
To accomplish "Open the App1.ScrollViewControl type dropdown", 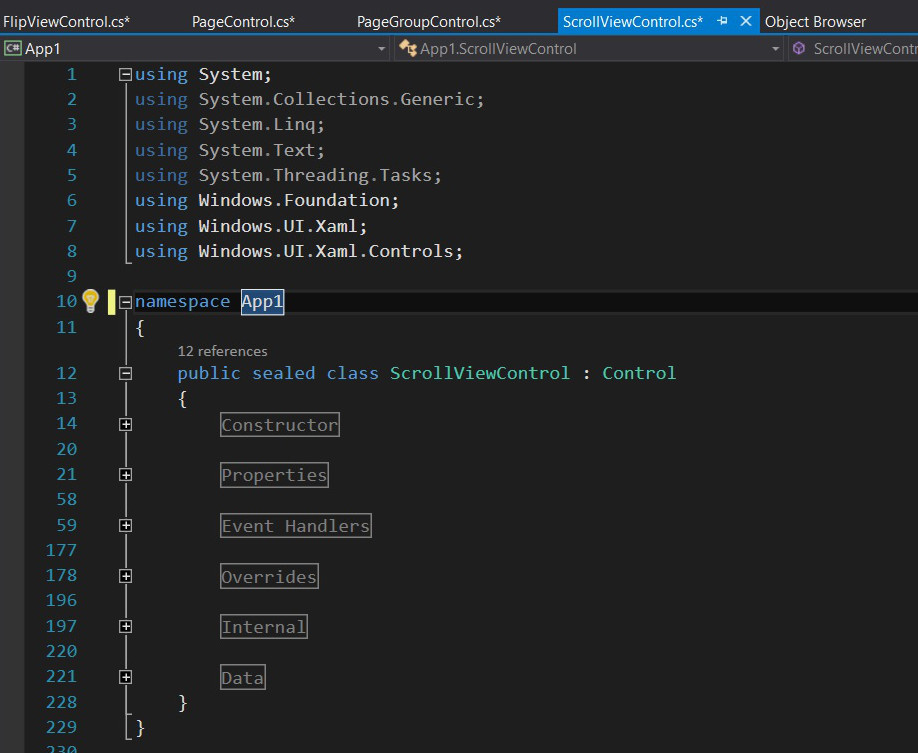I will (775, 48).
